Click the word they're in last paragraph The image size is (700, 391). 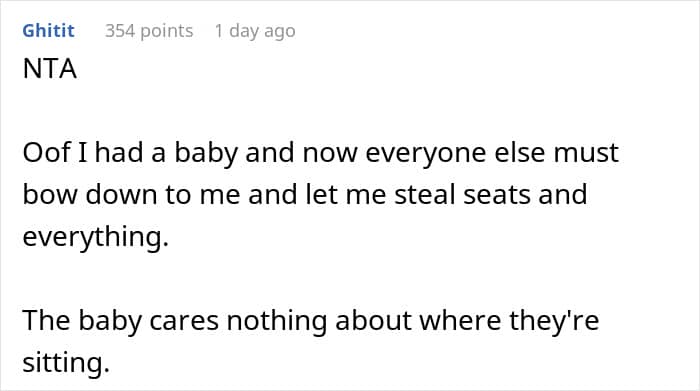tap(554, 320)
